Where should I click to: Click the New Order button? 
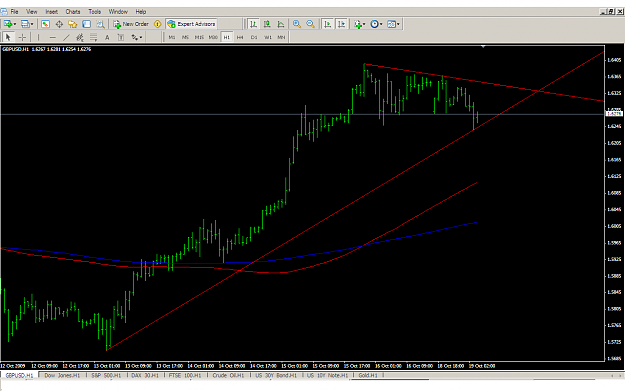click(131, 24)
